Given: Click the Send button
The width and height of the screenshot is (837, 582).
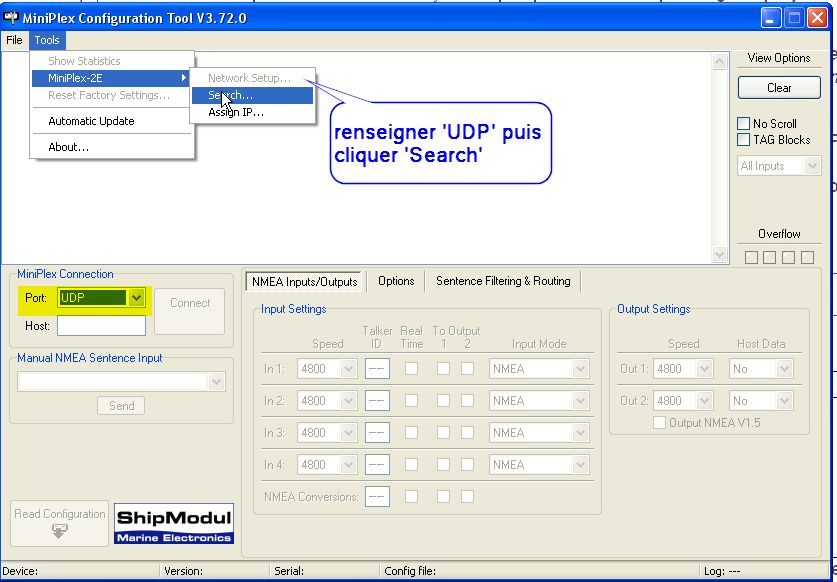Looking at the screenshot, I should [x=121, y=406].
